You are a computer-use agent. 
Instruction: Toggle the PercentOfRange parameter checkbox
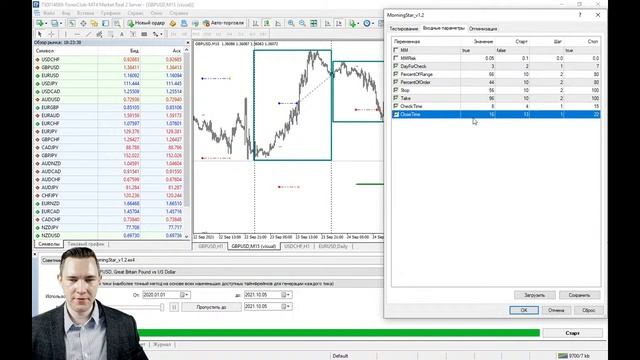point(396,74)
